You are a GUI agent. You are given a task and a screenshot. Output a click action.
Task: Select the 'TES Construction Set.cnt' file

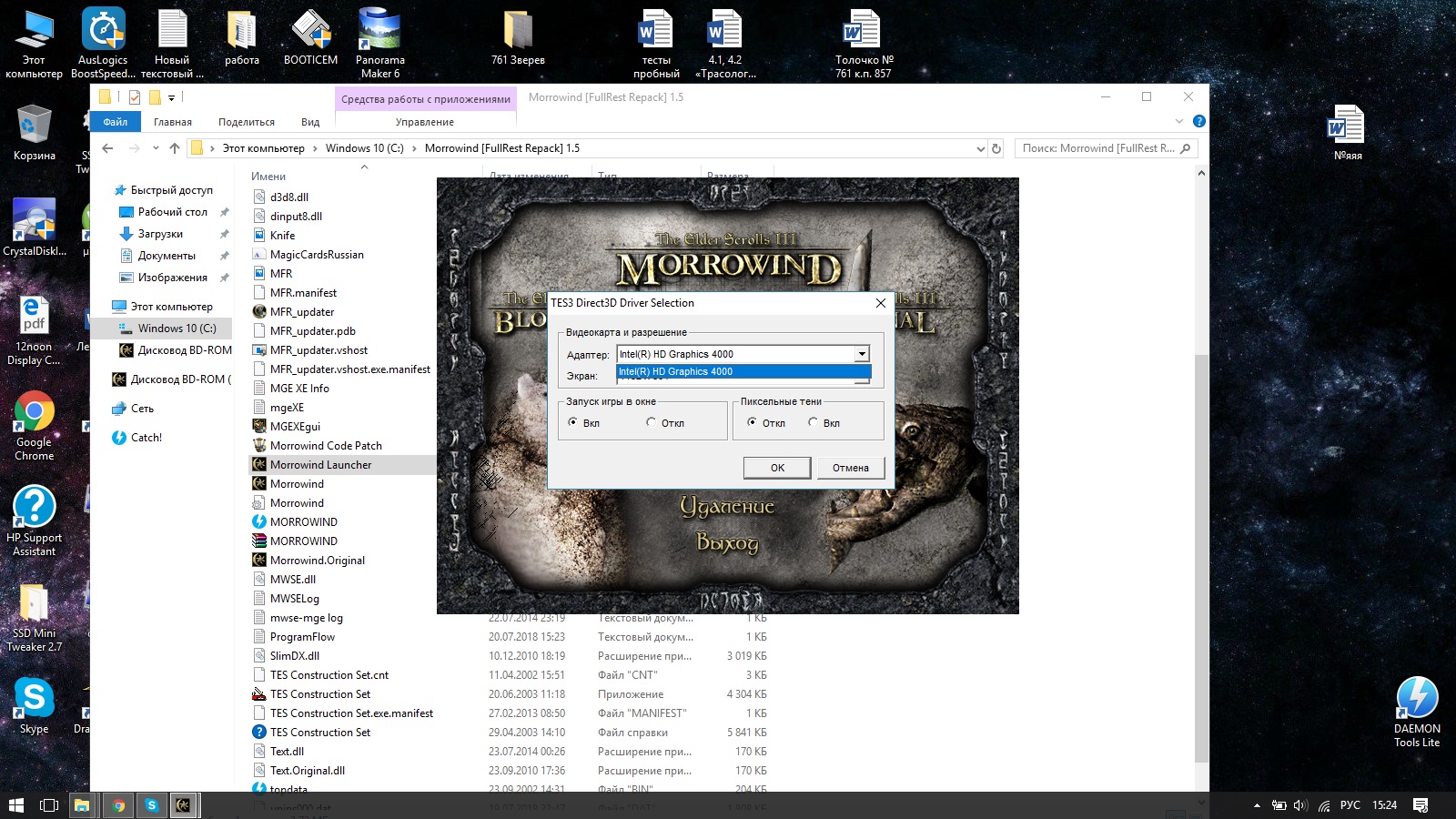tap(329, 675)
